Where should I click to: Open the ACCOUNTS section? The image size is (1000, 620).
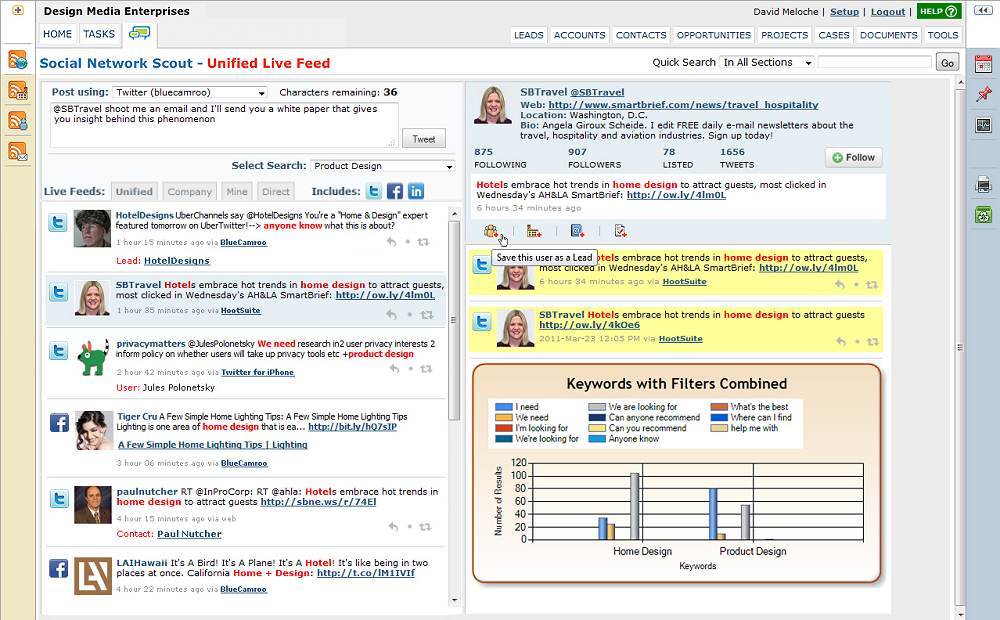580,35
